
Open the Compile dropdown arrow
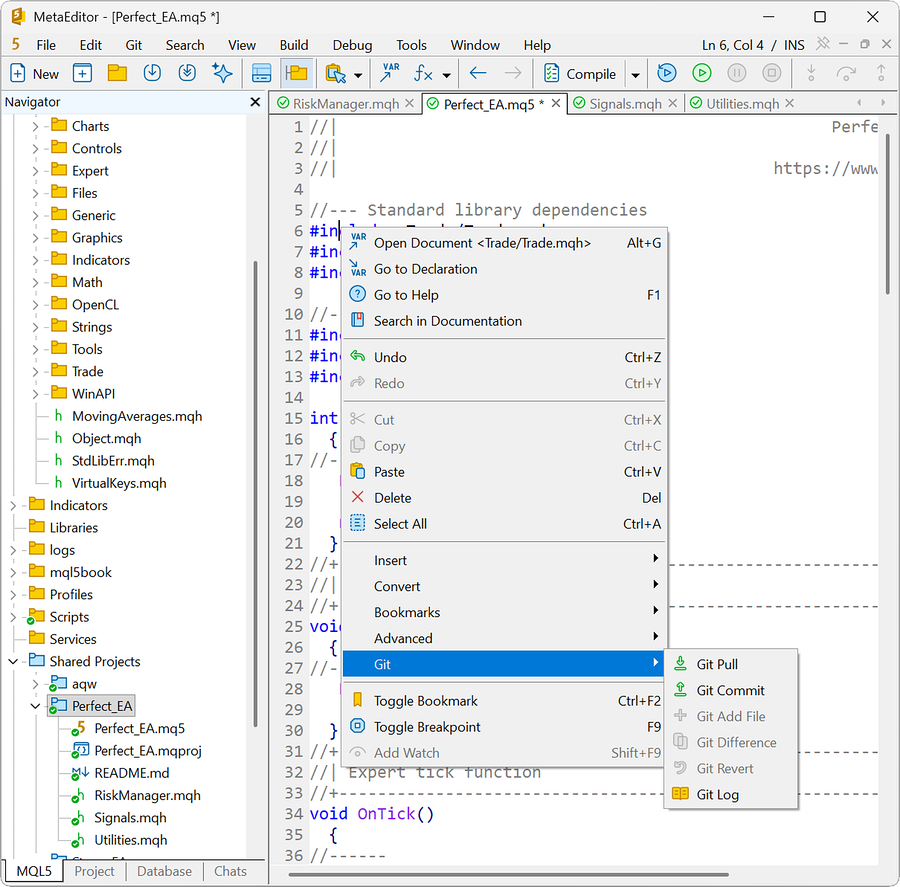[635, 75]
